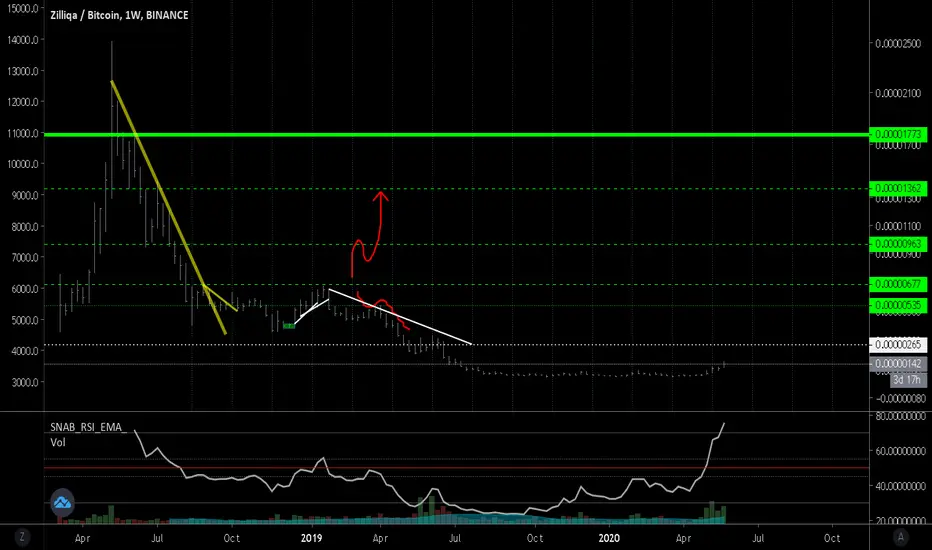932x550 pixels.
Task: Select the long yellow descending trendline
Action: pos(168,207)
